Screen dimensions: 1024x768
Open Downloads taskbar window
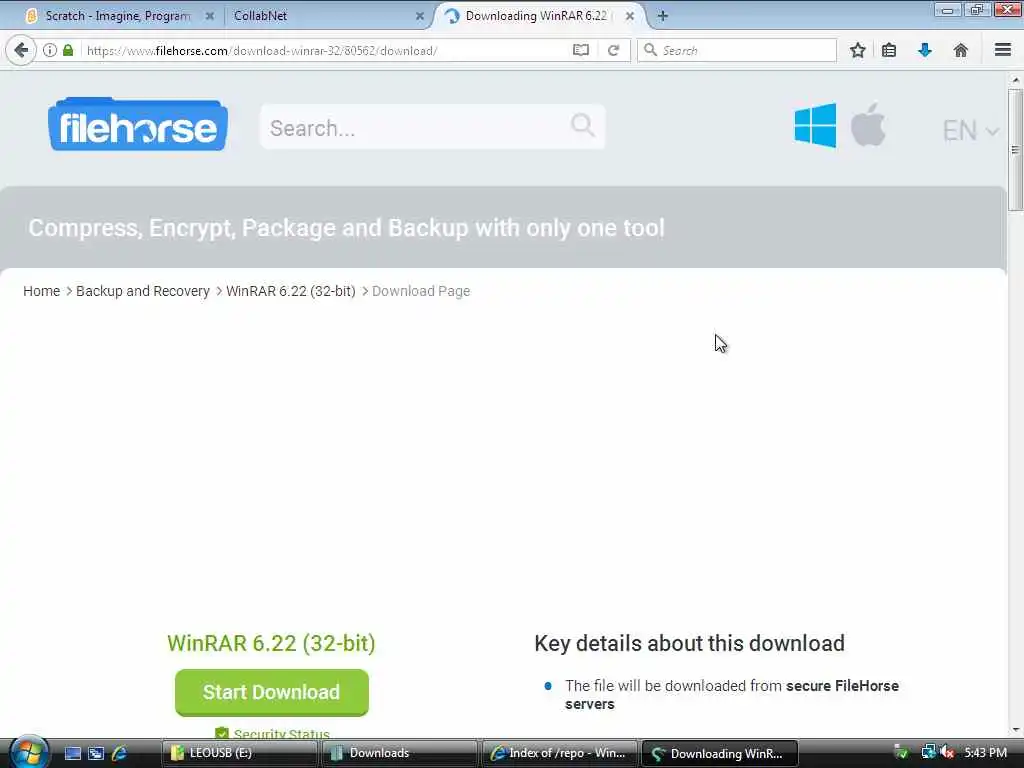[x=399, y=753]
